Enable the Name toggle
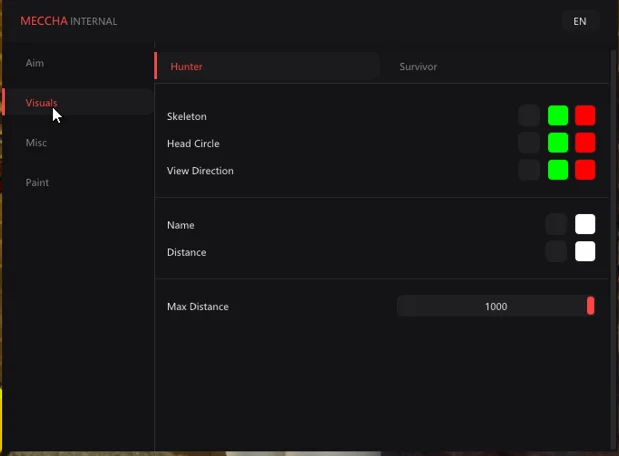The width and height of the screenshot is (619, 456). [x=556, y=224]
